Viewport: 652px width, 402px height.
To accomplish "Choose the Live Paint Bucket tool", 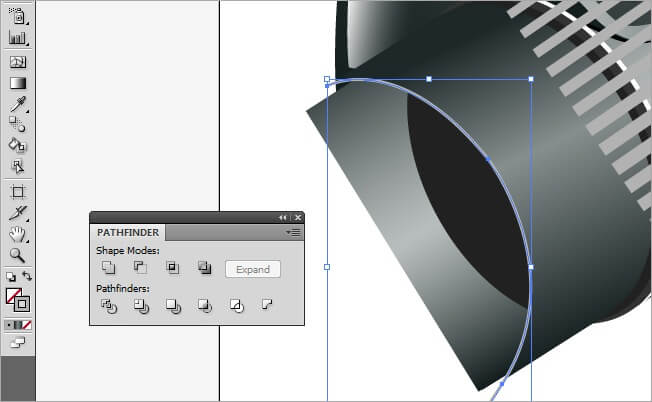I will (17, 146).
